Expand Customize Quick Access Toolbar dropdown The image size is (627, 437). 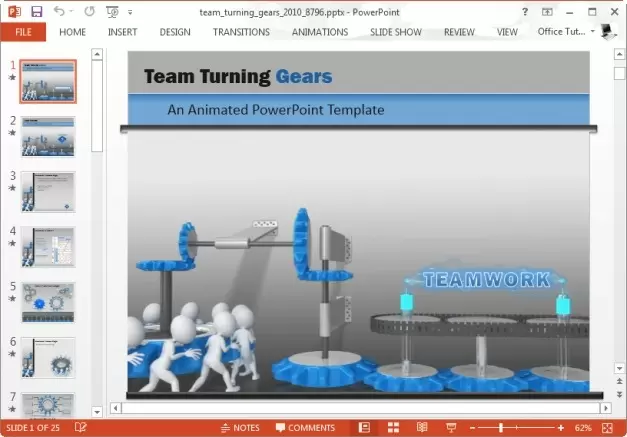(x=130, y=12)
